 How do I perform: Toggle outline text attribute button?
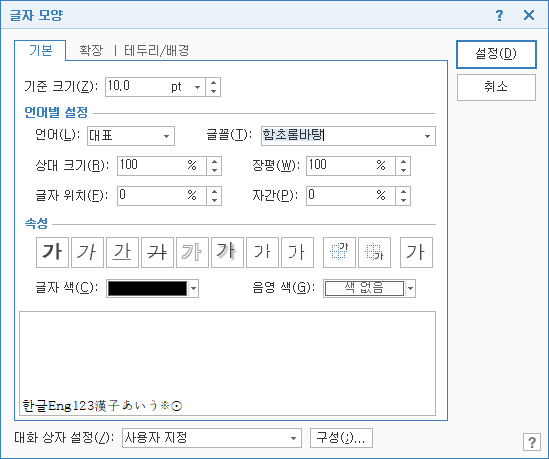(x=192, y=252)
